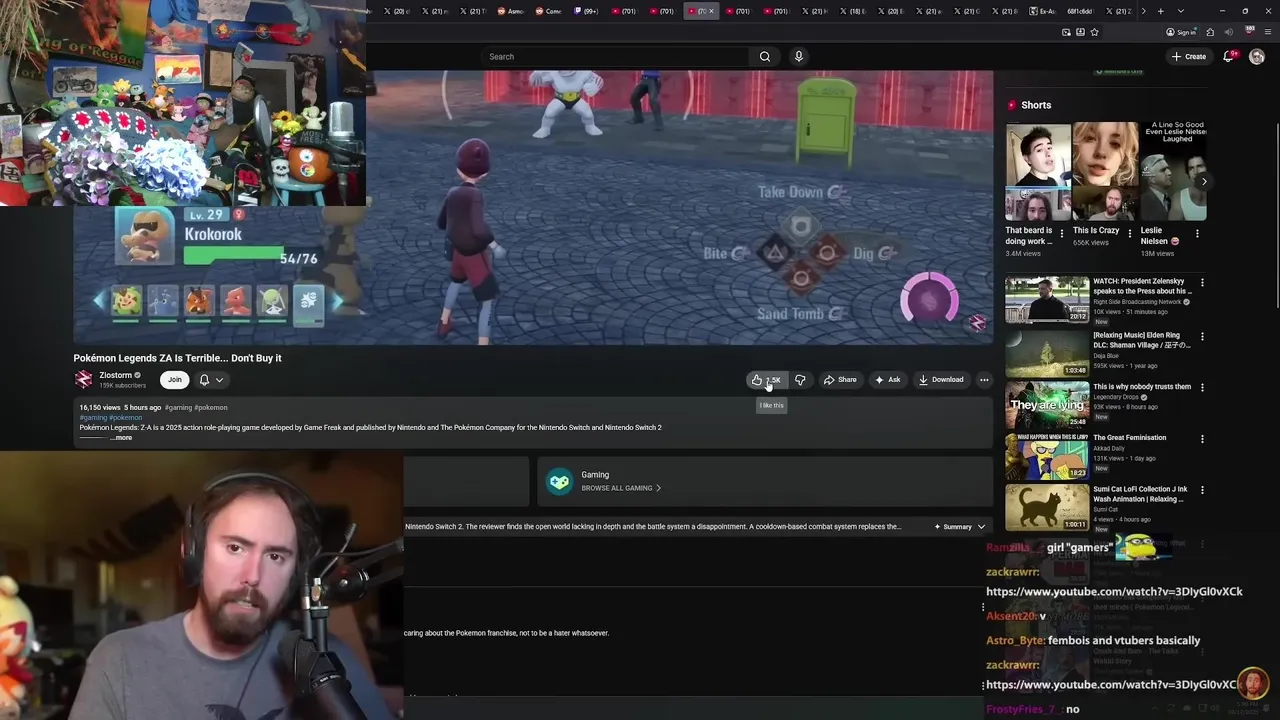
Task: Play 'WATCH: President Zelenskyy speaks' video
Action: coord(1047,300)
